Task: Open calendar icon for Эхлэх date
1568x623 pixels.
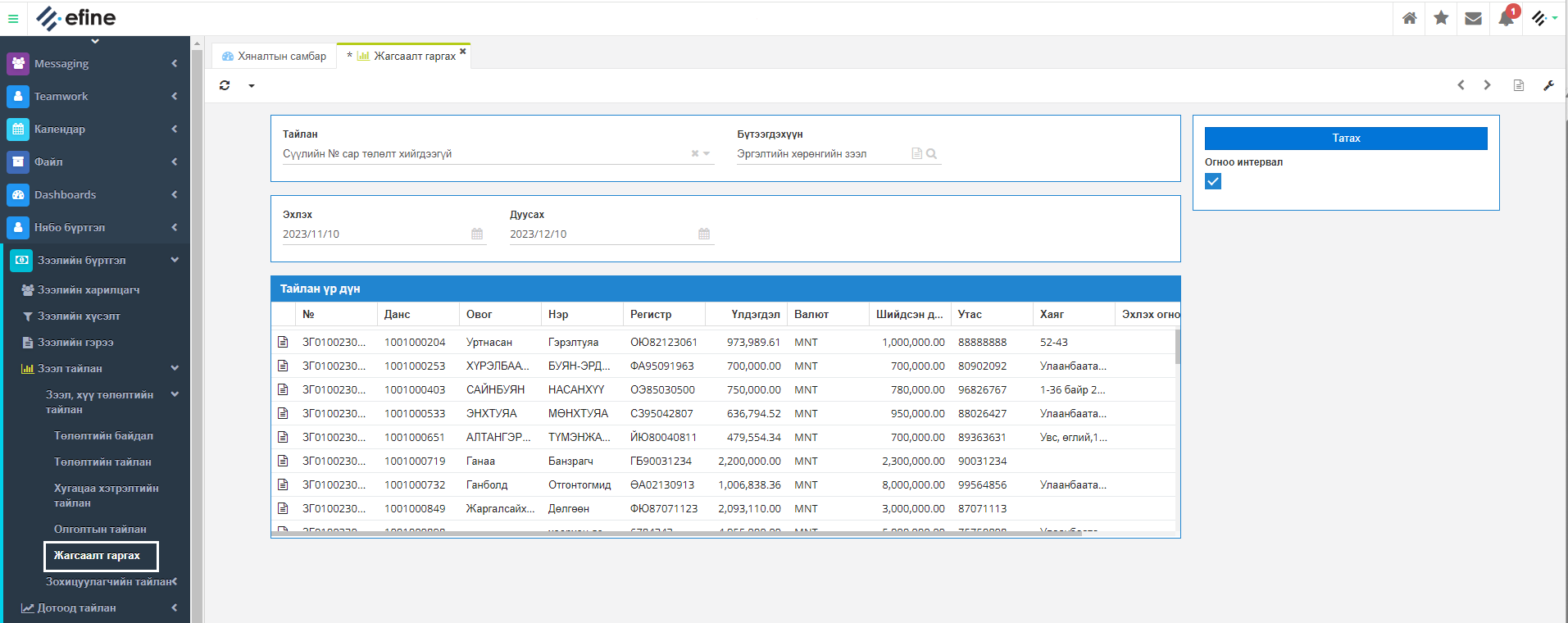Action: coord(477,234)
